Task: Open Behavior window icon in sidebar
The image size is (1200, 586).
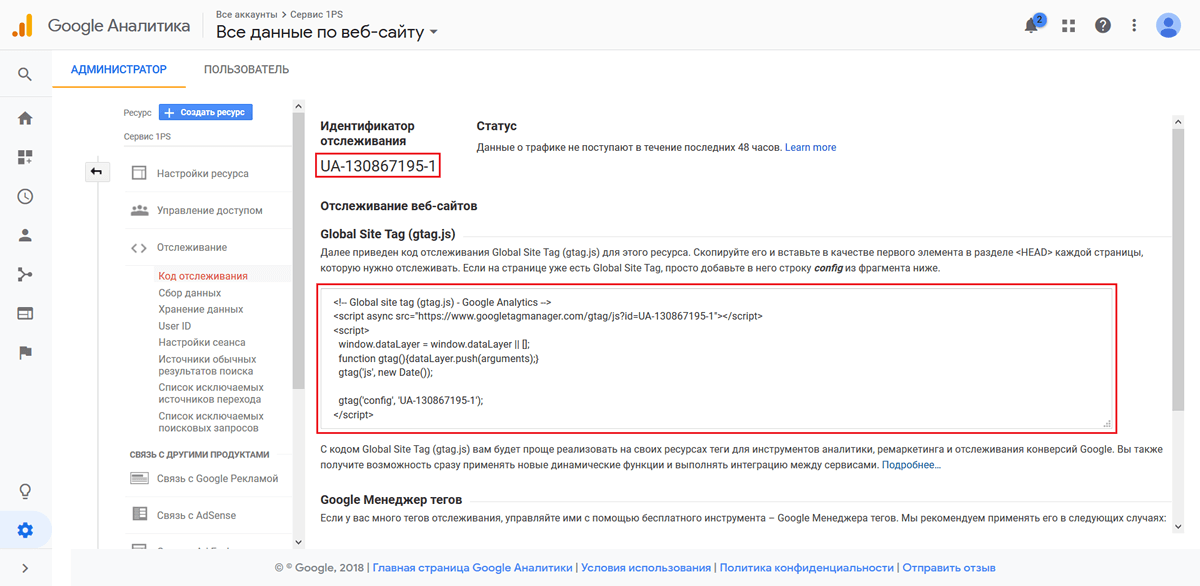Action: tap(25, 314)
